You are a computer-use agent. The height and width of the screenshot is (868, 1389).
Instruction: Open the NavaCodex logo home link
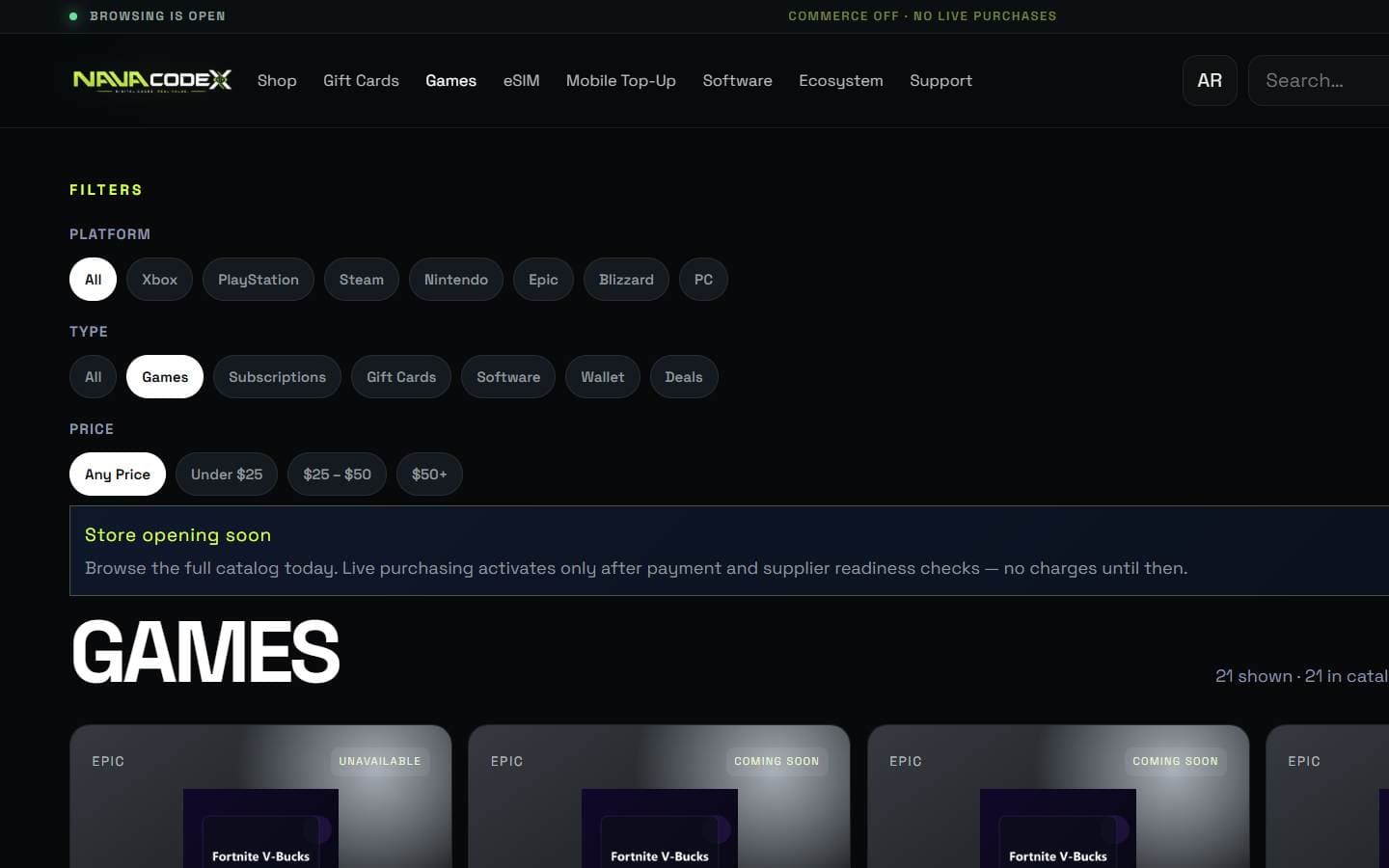[x=152, y=80]
